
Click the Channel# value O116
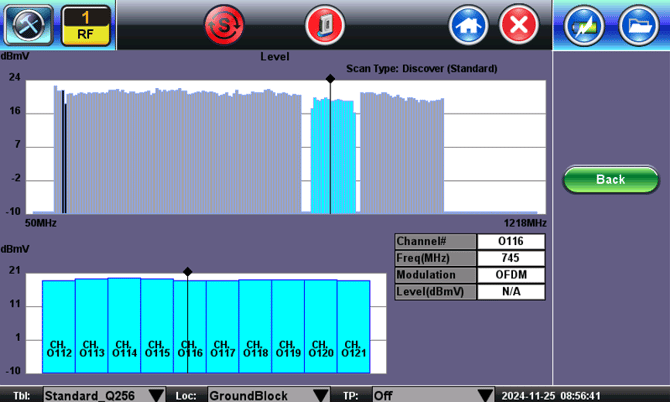pyautogui.click(x=511, y=241)
